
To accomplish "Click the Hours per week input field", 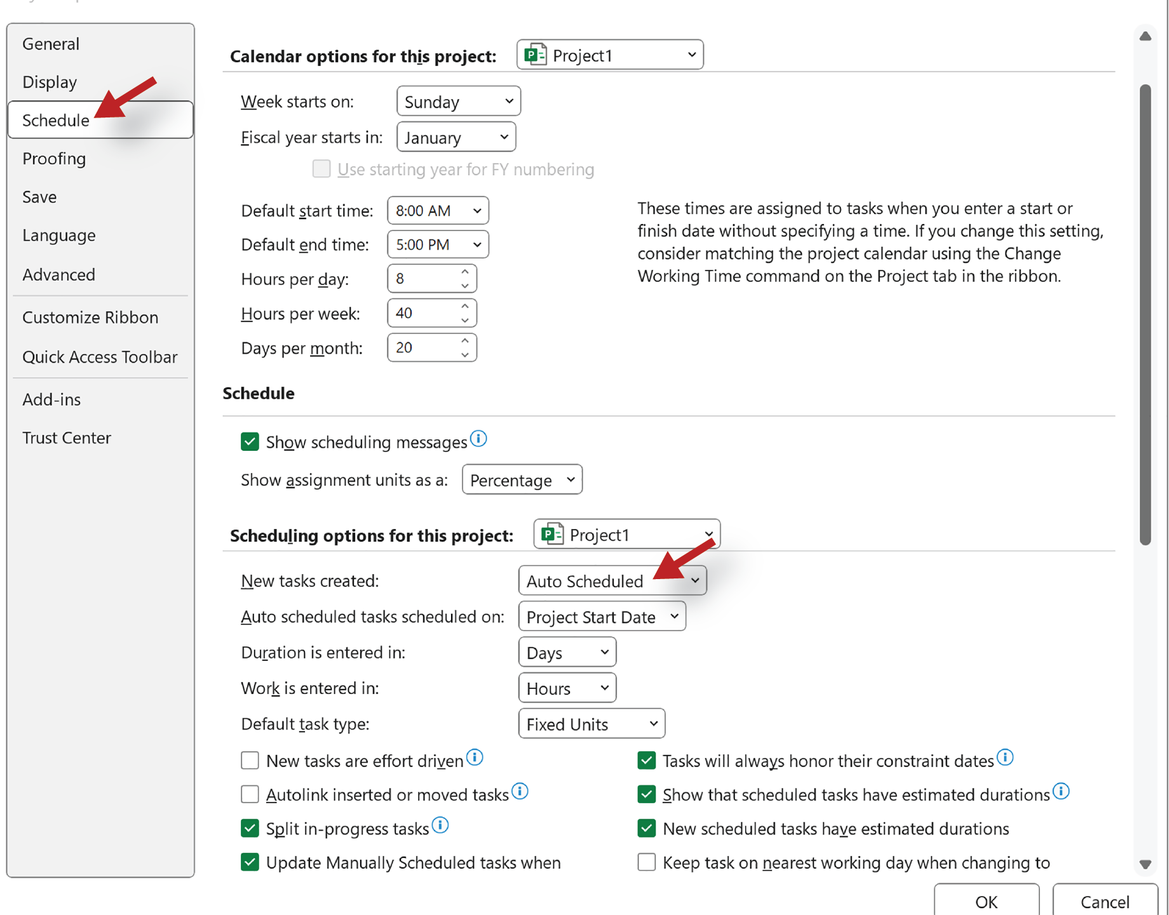I will tap(423, 313).
